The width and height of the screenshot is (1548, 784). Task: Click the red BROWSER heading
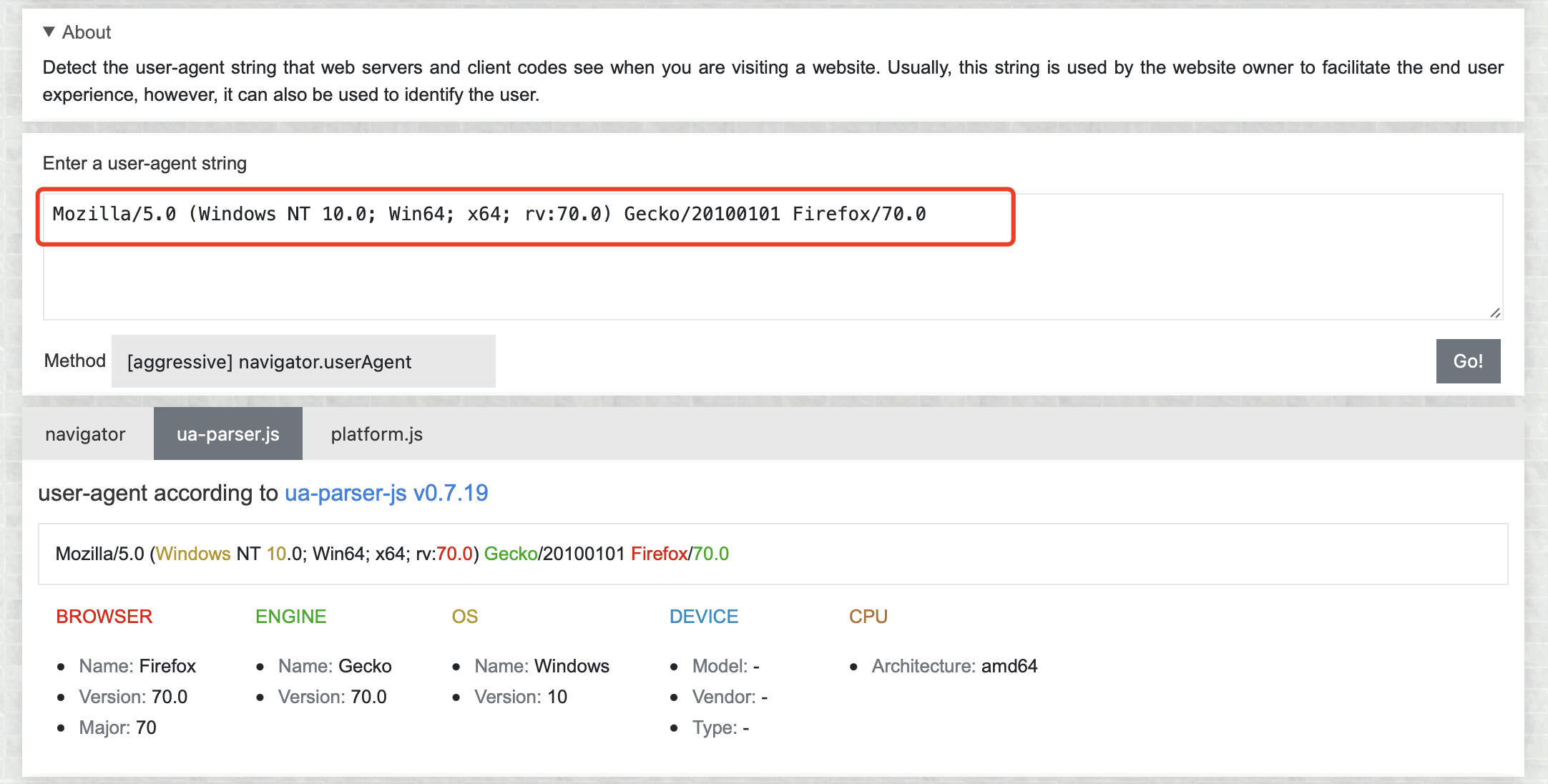pos(104,617)
